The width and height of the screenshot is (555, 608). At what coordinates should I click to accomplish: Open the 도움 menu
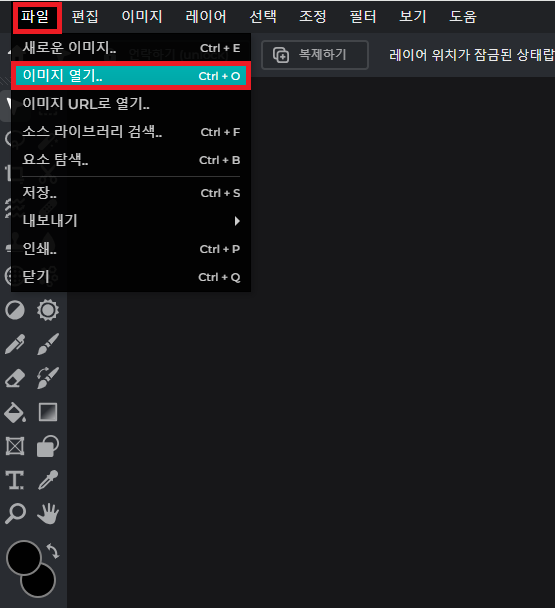coord(463,17)
